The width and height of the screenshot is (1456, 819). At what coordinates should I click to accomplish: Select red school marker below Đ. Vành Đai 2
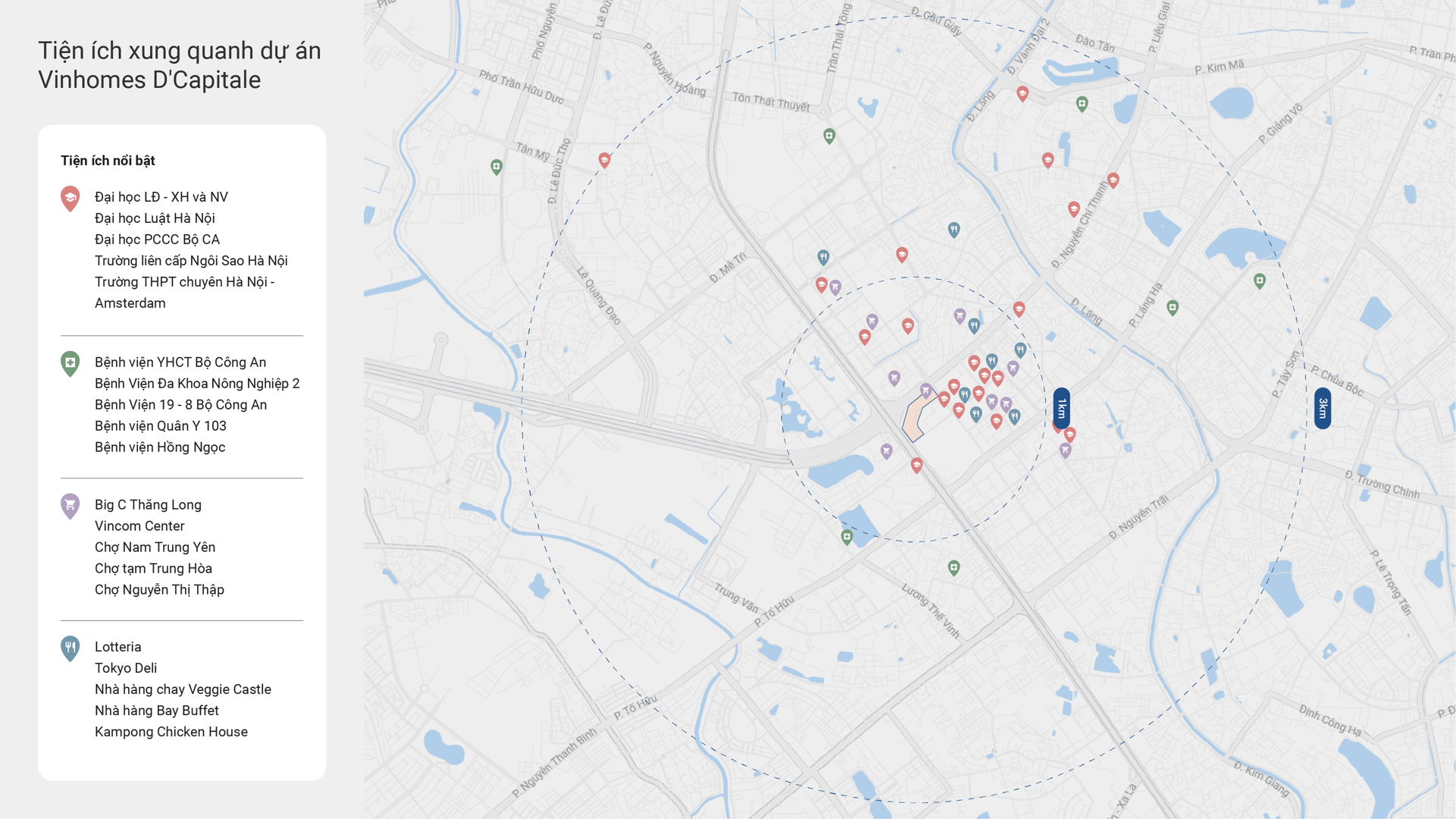[x=1022, y=94]
